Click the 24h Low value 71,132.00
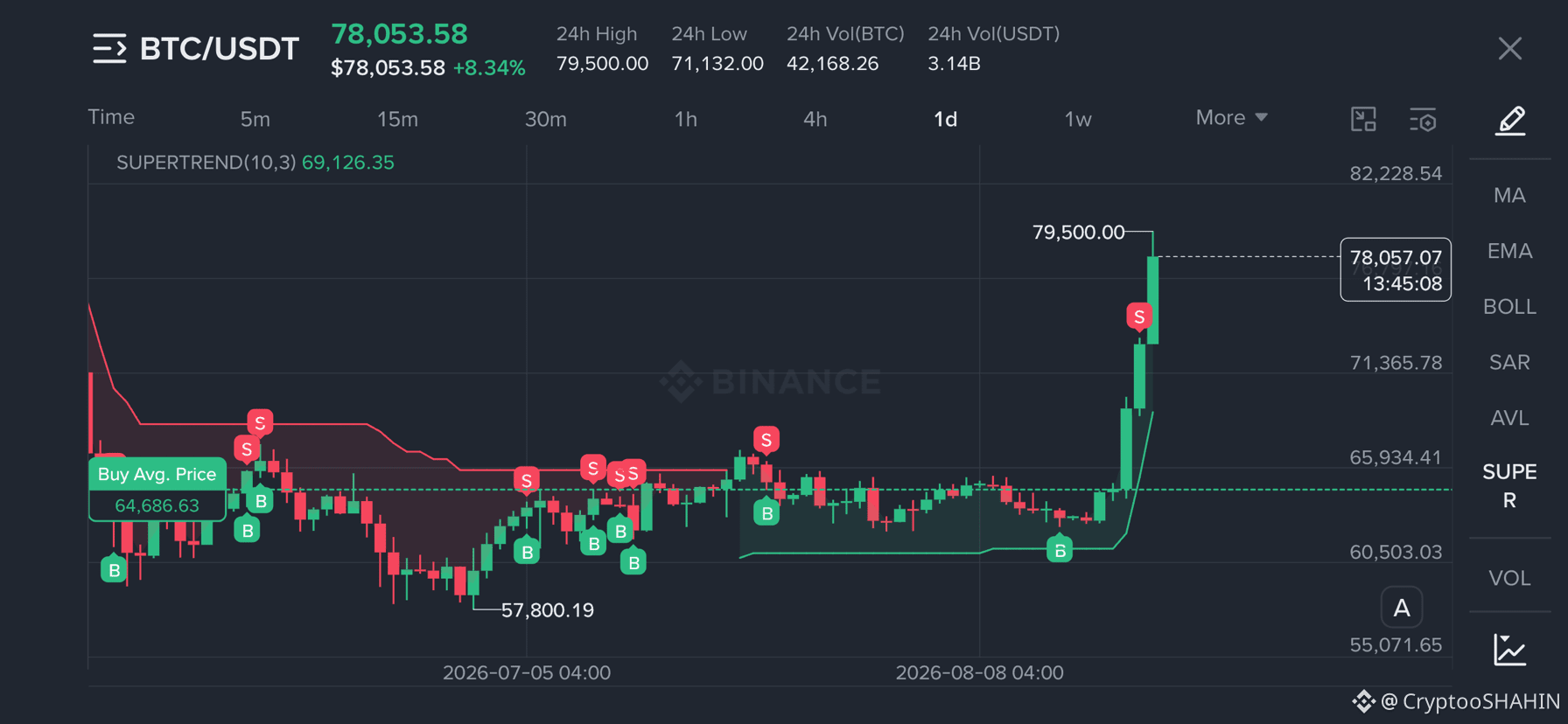The height and width of the screenshot is (724, 1568). click(717, 64)
